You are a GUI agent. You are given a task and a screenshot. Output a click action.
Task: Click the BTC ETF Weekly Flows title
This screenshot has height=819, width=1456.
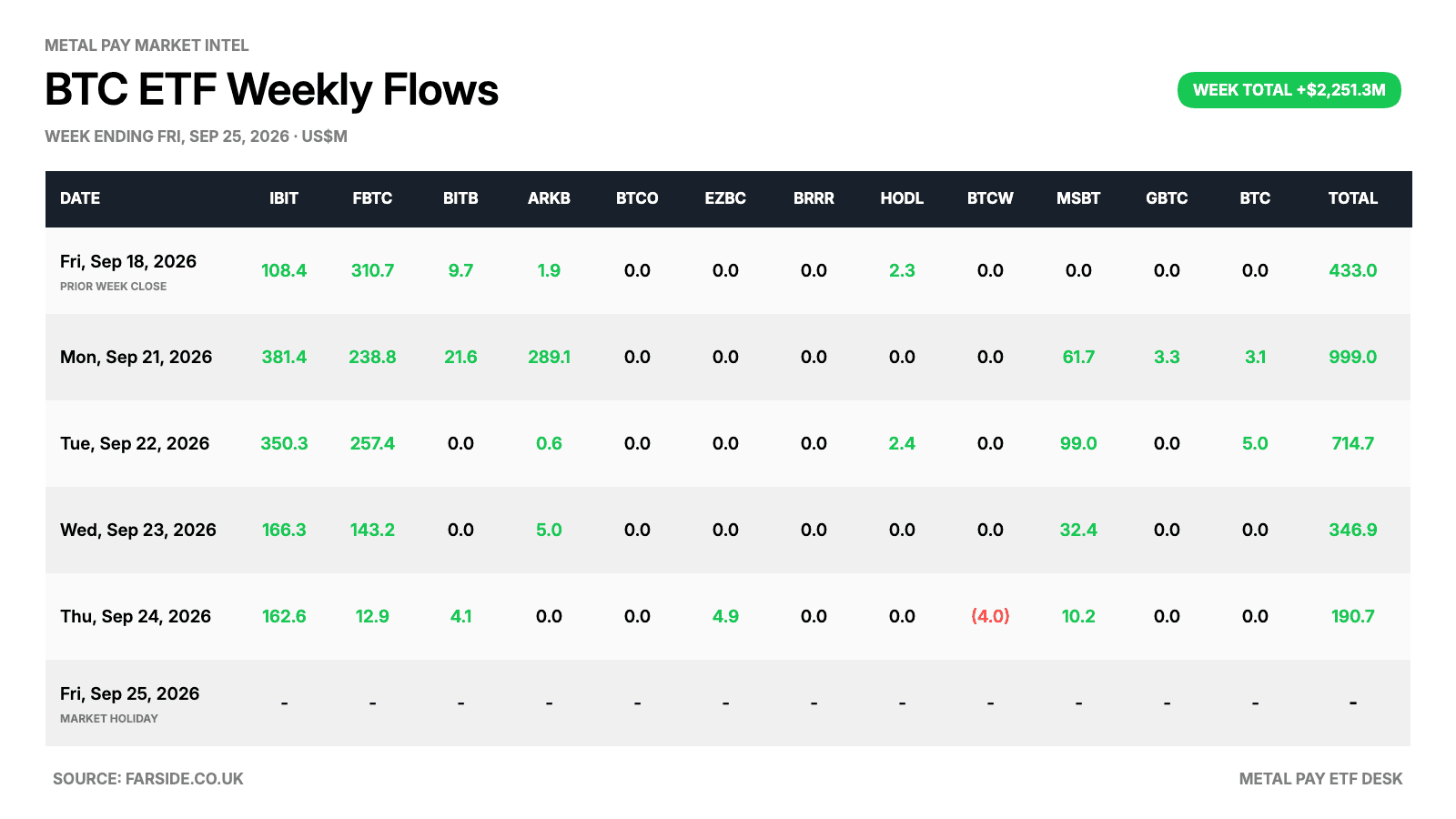pyautogui.click(x=271, y=89)
